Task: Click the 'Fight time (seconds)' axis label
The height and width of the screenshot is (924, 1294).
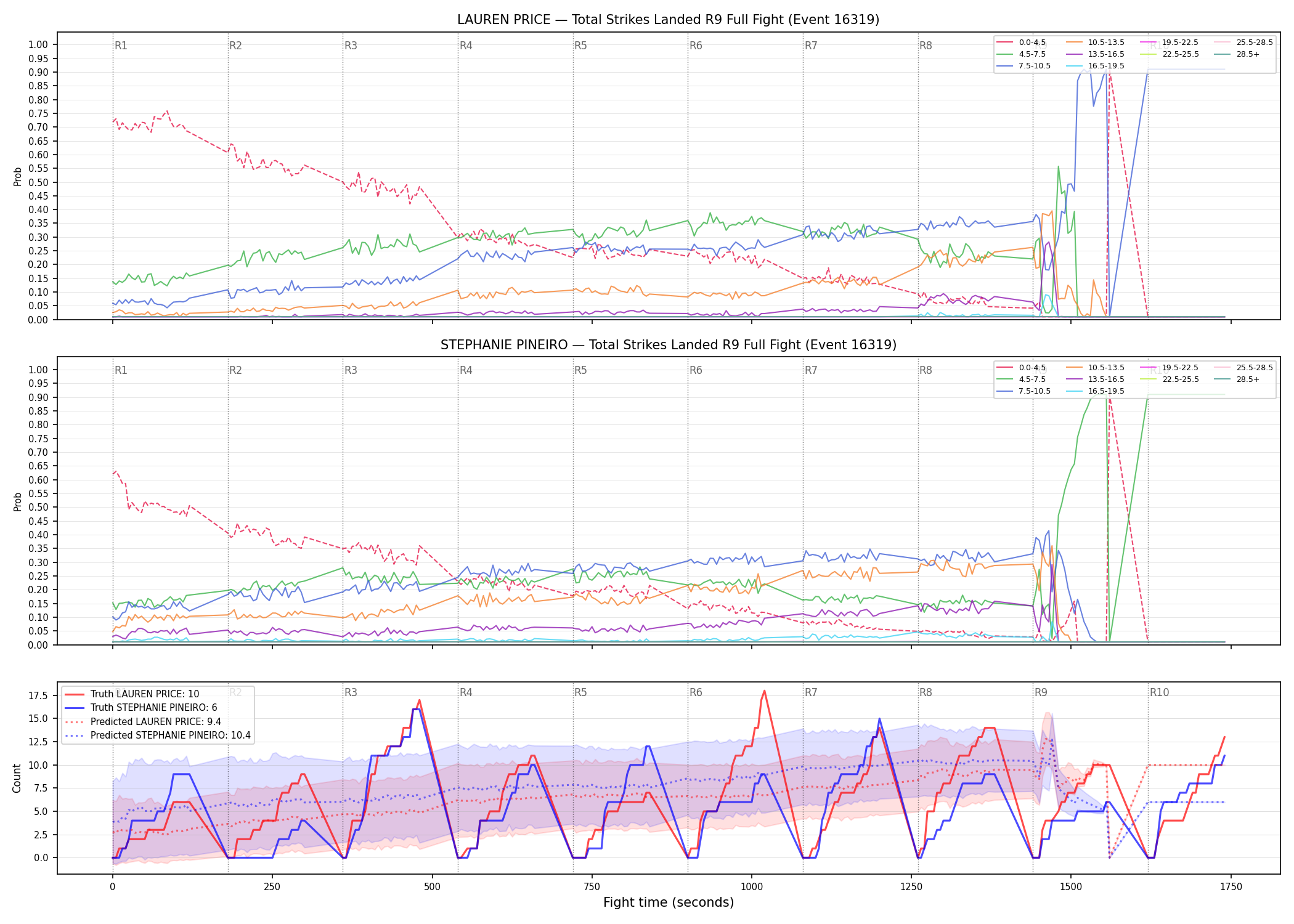Action: pos(669,902)
